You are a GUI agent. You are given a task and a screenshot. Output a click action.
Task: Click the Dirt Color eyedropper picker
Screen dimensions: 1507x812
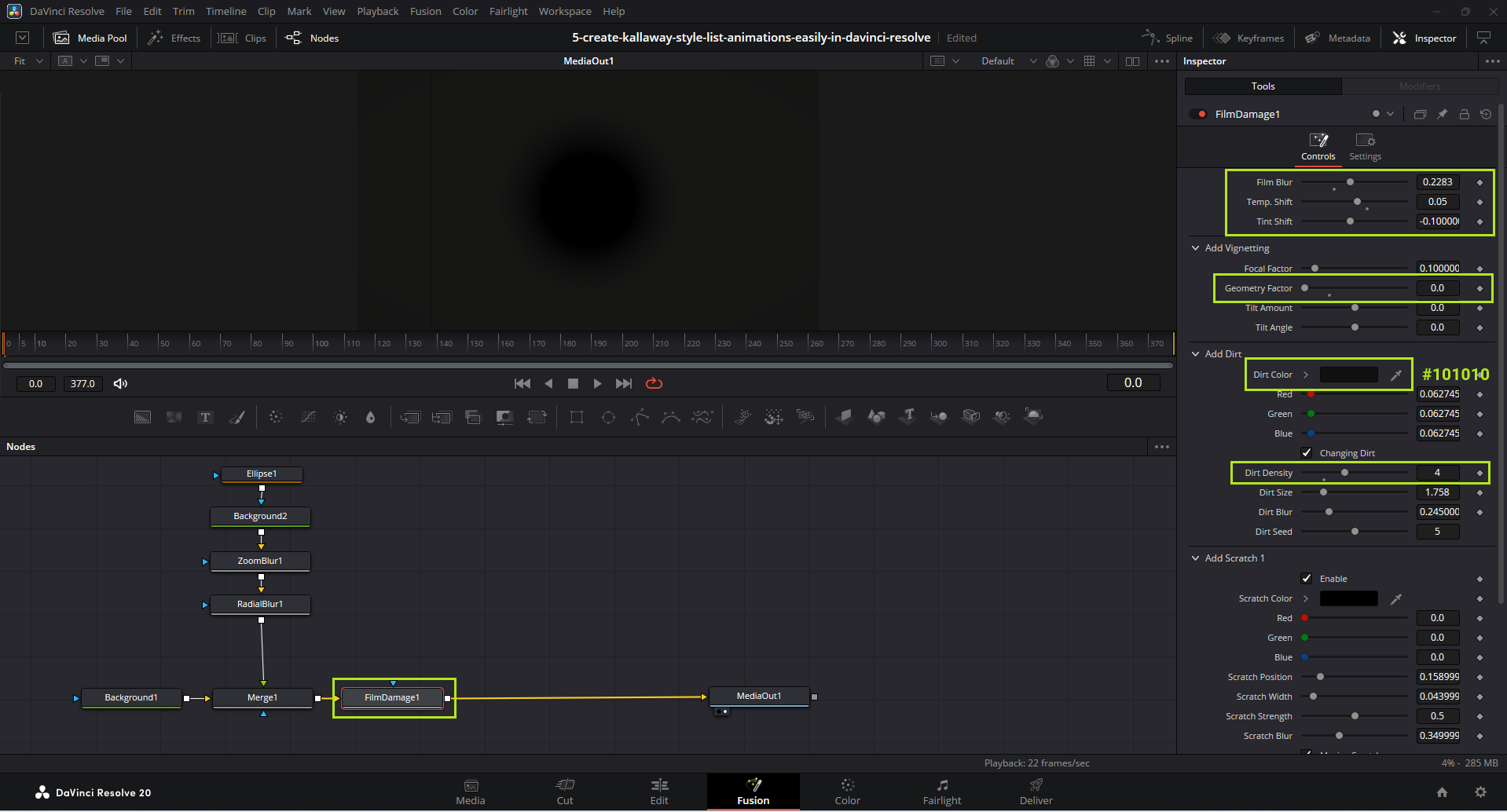tap(1395, 375)
